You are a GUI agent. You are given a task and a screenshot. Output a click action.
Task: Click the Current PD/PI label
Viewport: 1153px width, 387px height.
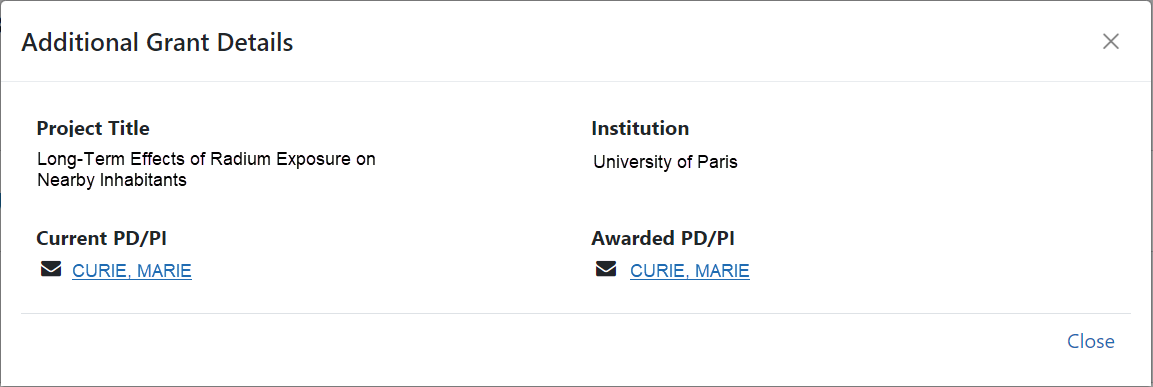(106, 238)
